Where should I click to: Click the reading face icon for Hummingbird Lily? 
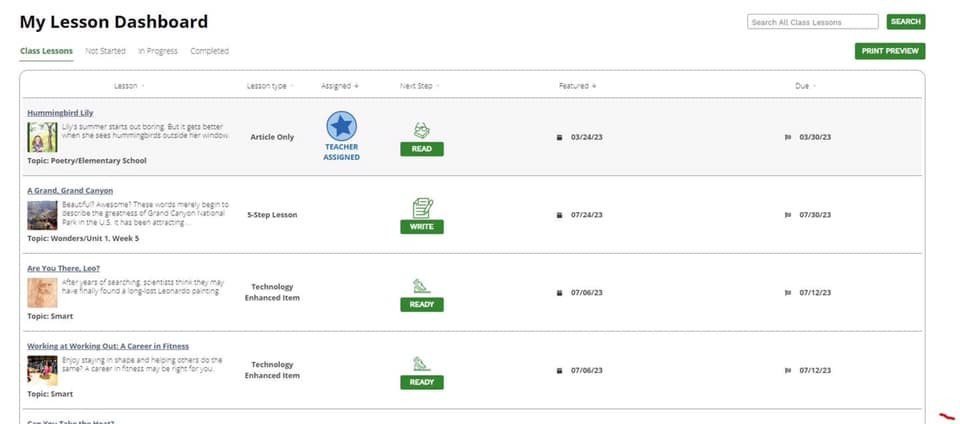click(421, 130)
